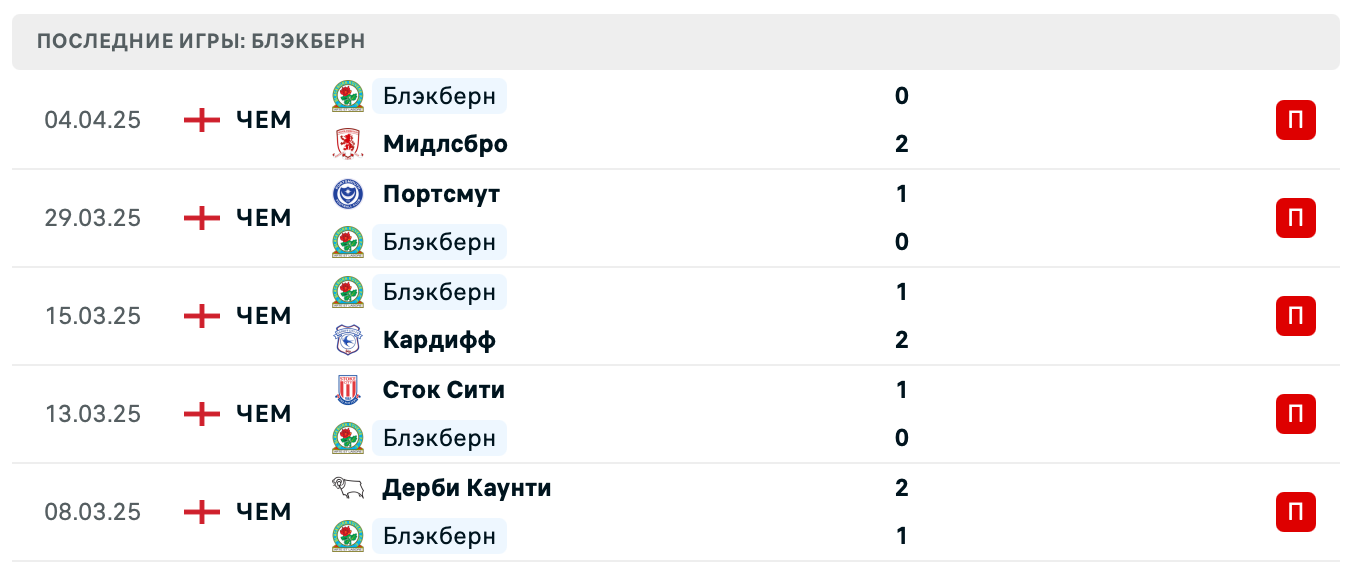Click the ЧЕМ league label for 15.03.25
Image resolution: width=1354 pixels, height=576 pixels.
264,316
